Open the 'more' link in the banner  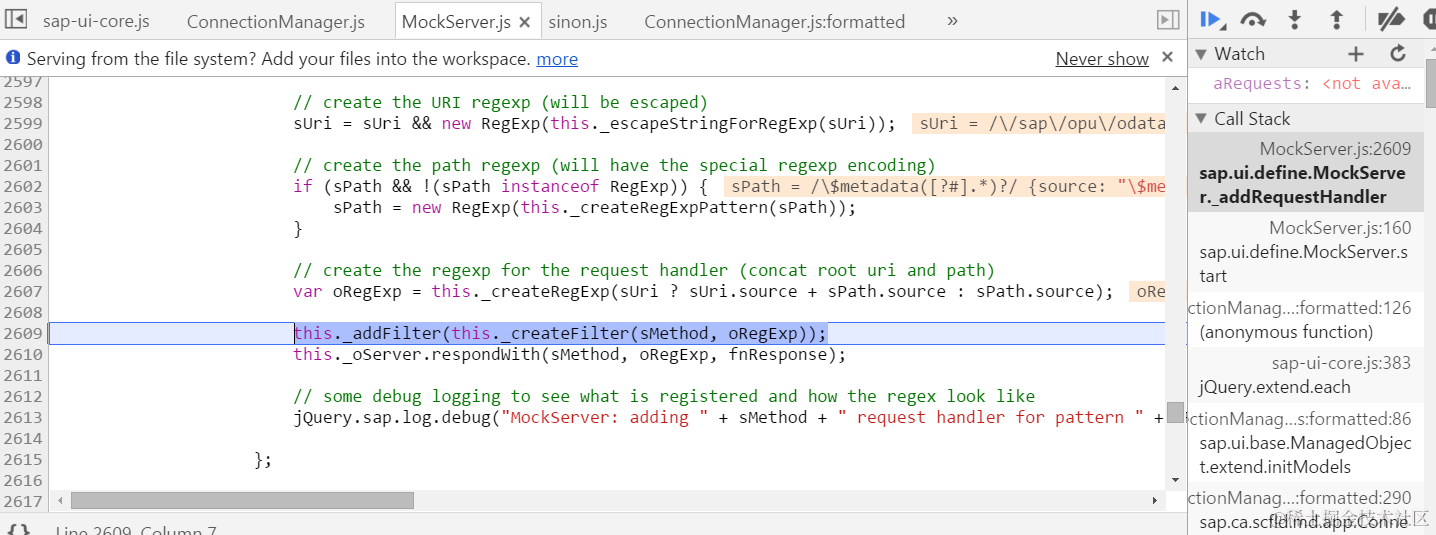[x=557, y=59]
